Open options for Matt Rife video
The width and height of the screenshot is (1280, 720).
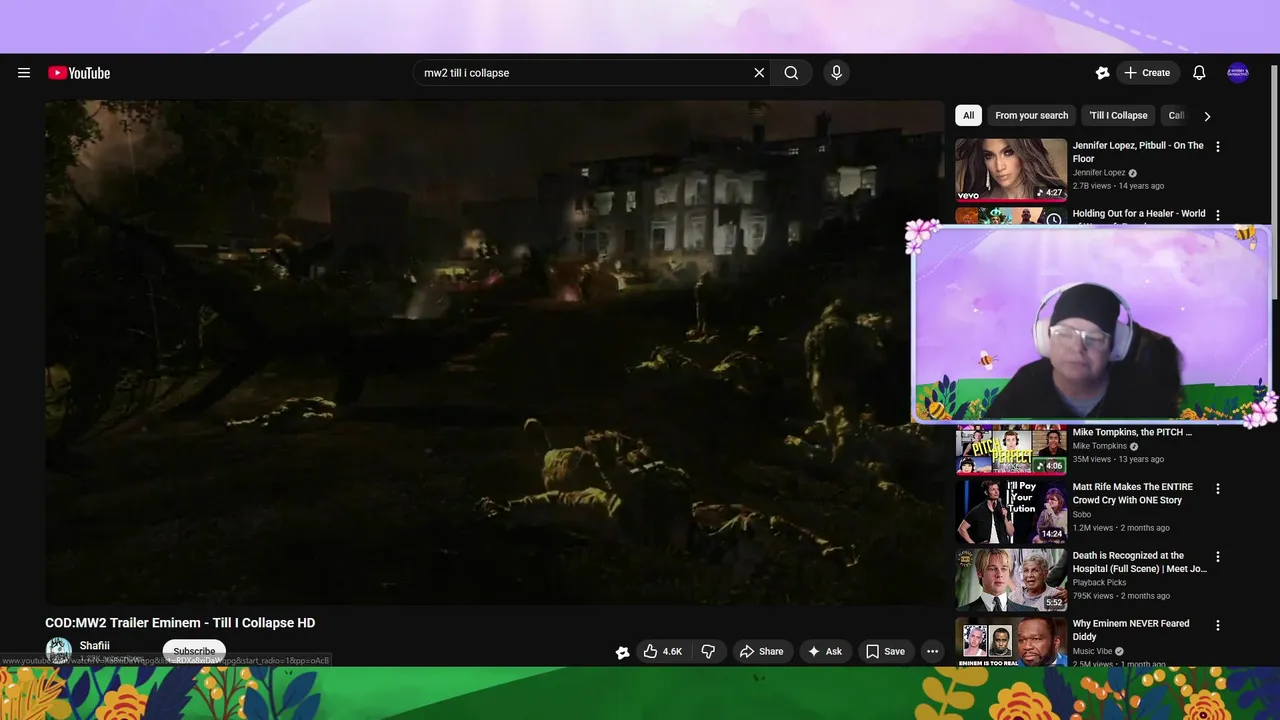(1217, 489)
